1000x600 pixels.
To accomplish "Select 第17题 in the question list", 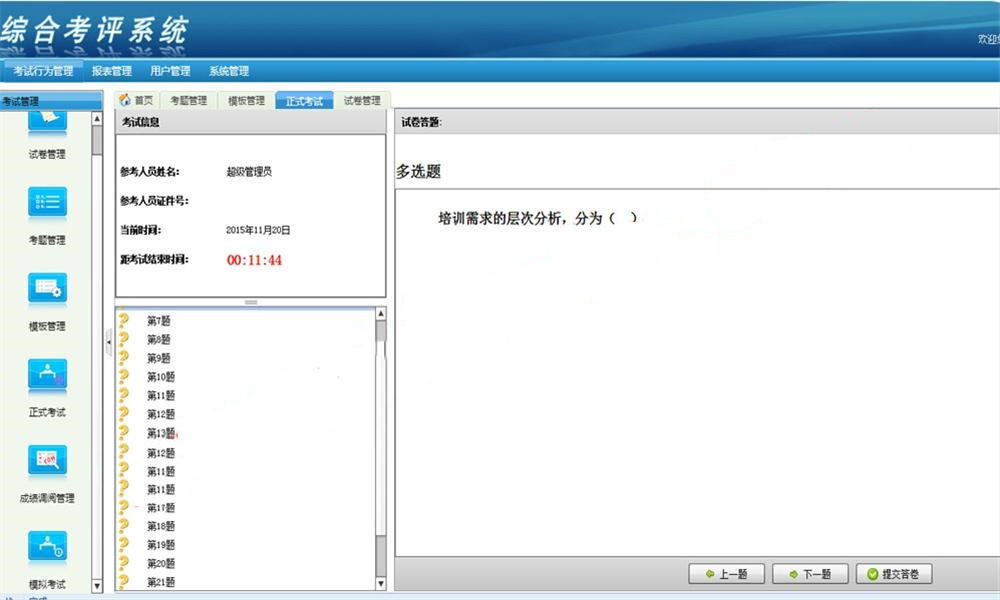I will [x=161, y=508].
